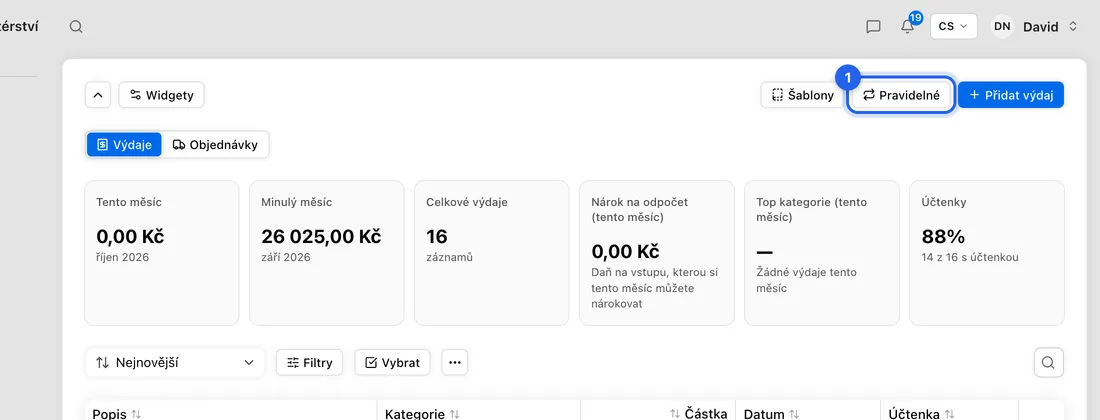
Task: Click the Top kategorie card
Action: pyautogui.click(x=821, y=253)
